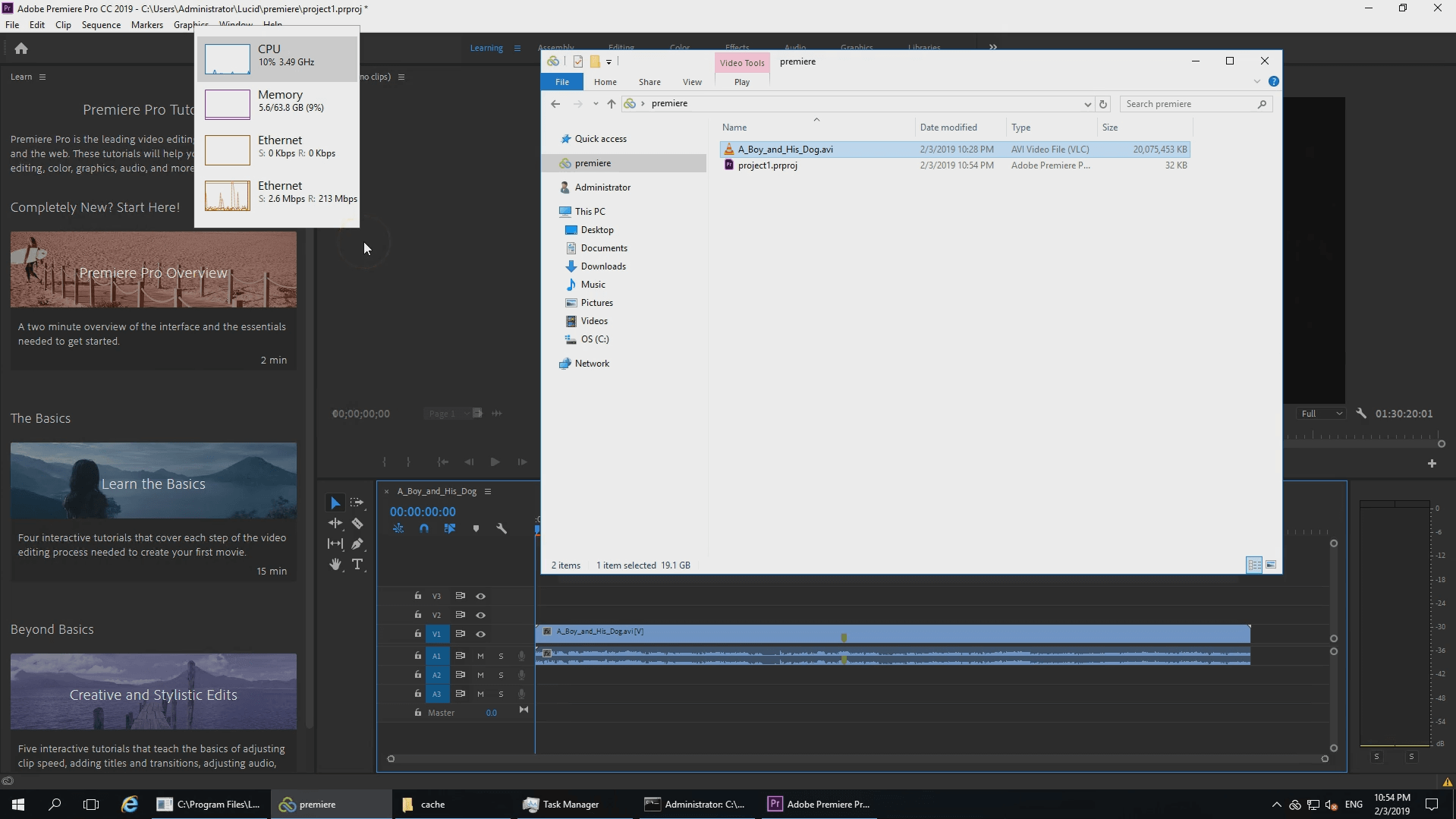Click the Home icon in Premiere

(21, 49)
